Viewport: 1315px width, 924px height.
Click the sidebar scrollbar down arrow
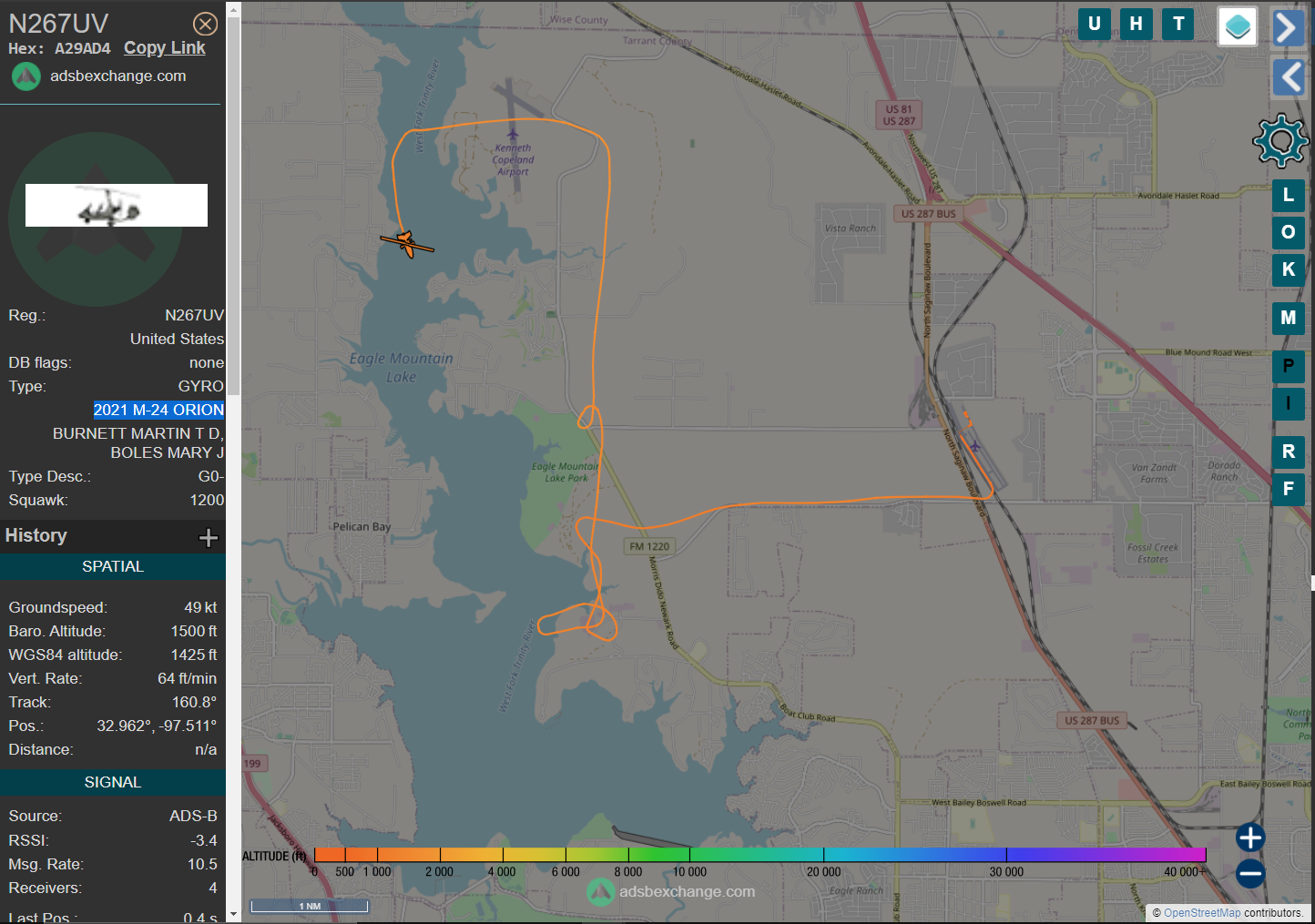pos(233,914)
